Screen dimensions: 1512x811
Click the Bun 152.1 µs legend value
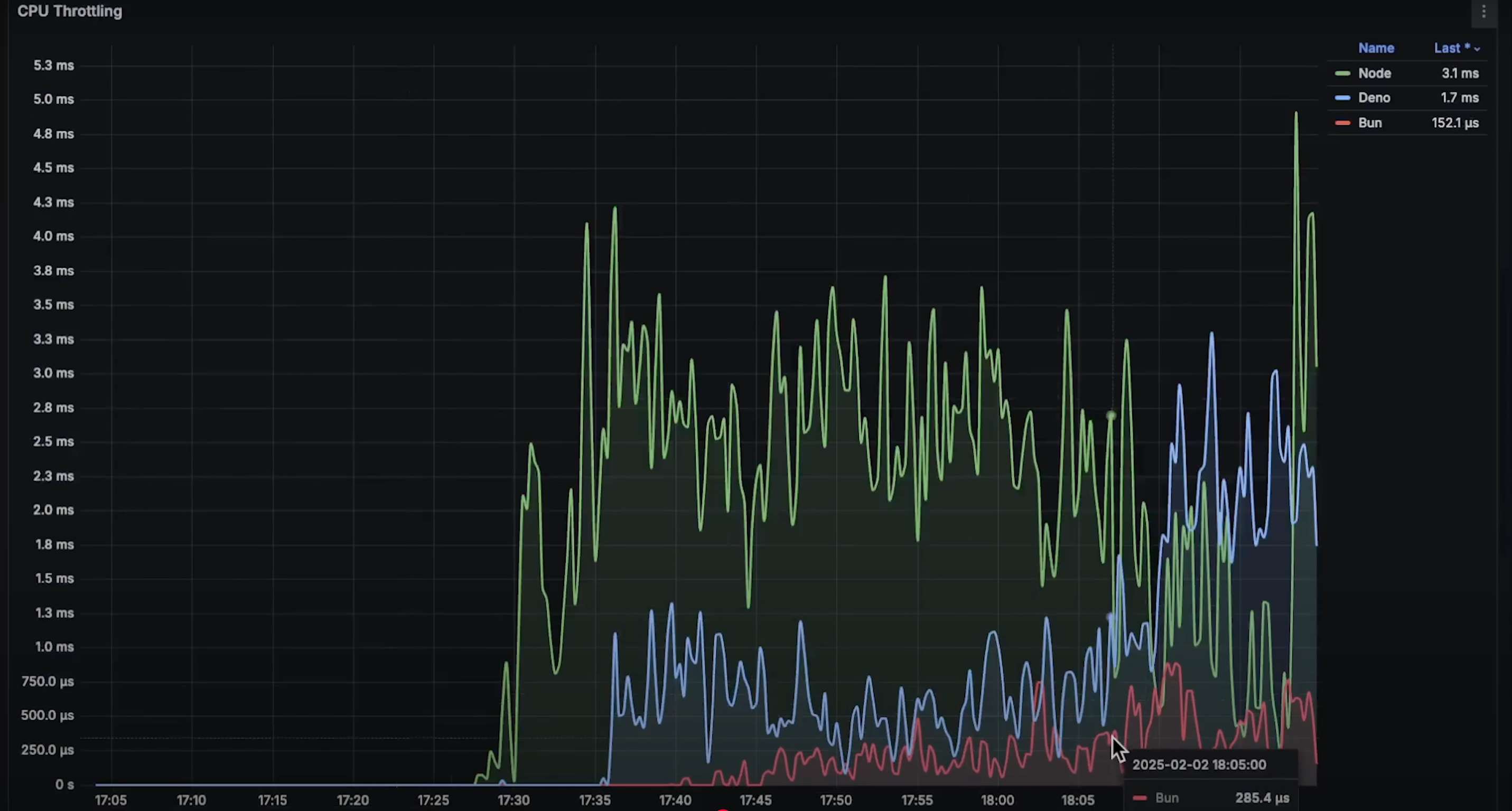click(x=1454, y=123)
